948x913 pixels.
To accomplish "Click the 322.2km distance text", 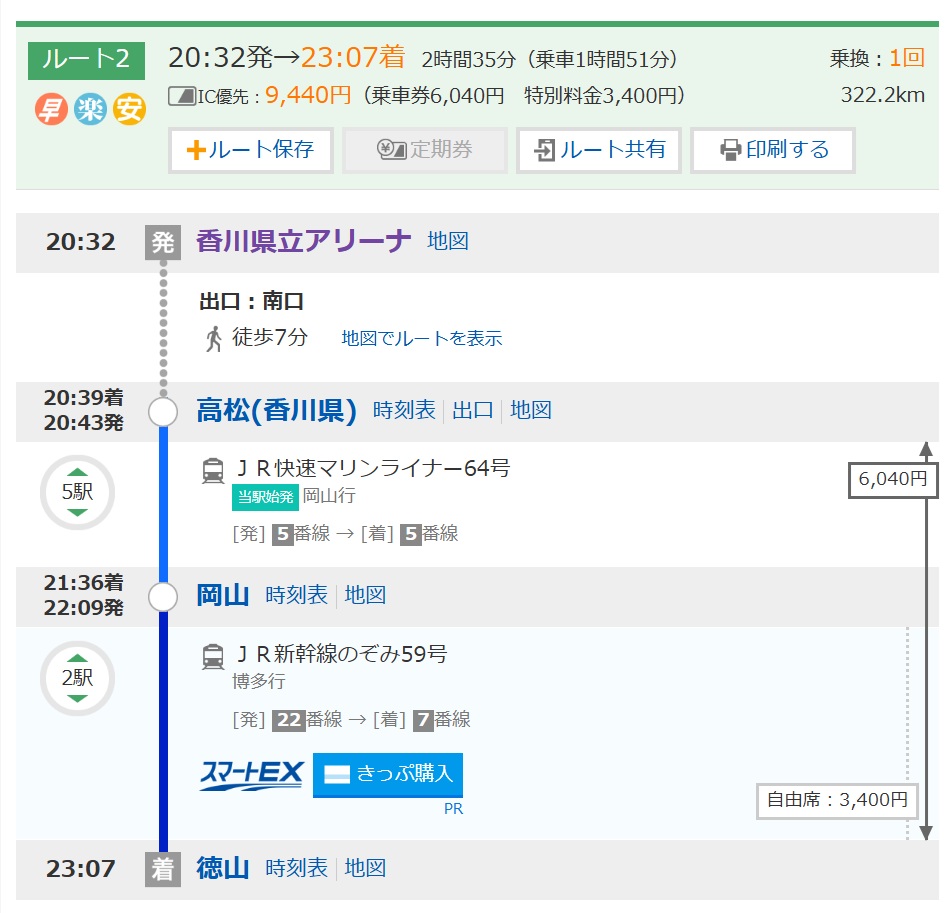I will (883, 95).
